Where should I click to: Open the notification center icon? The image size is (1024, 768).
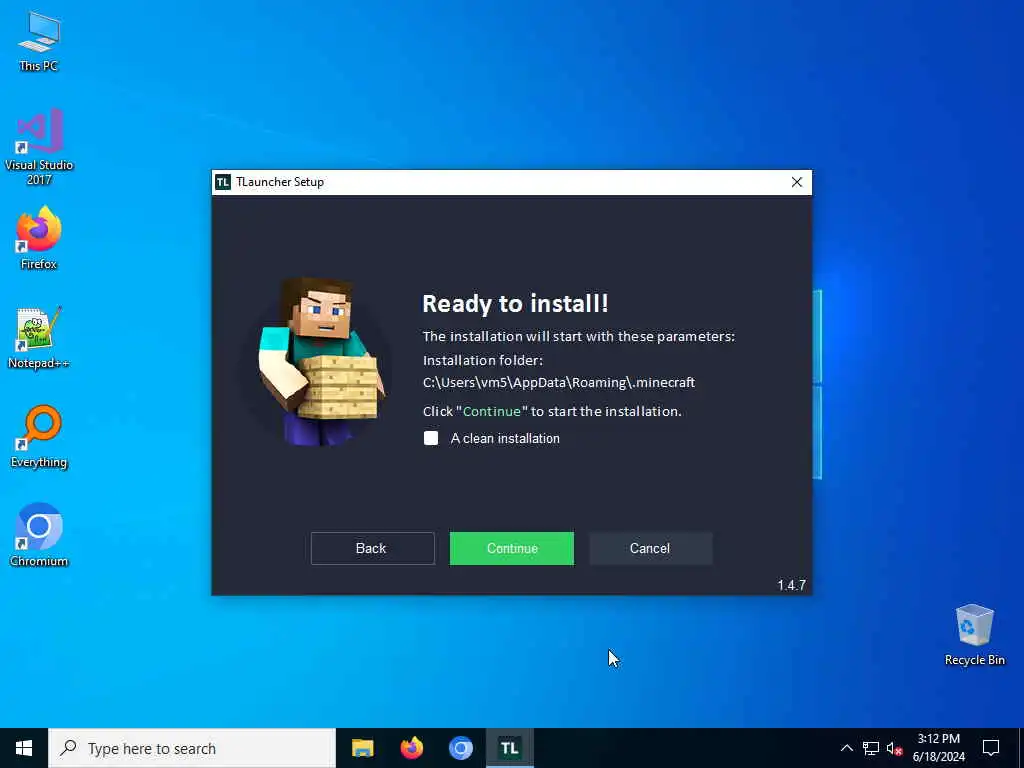[991, 748]
